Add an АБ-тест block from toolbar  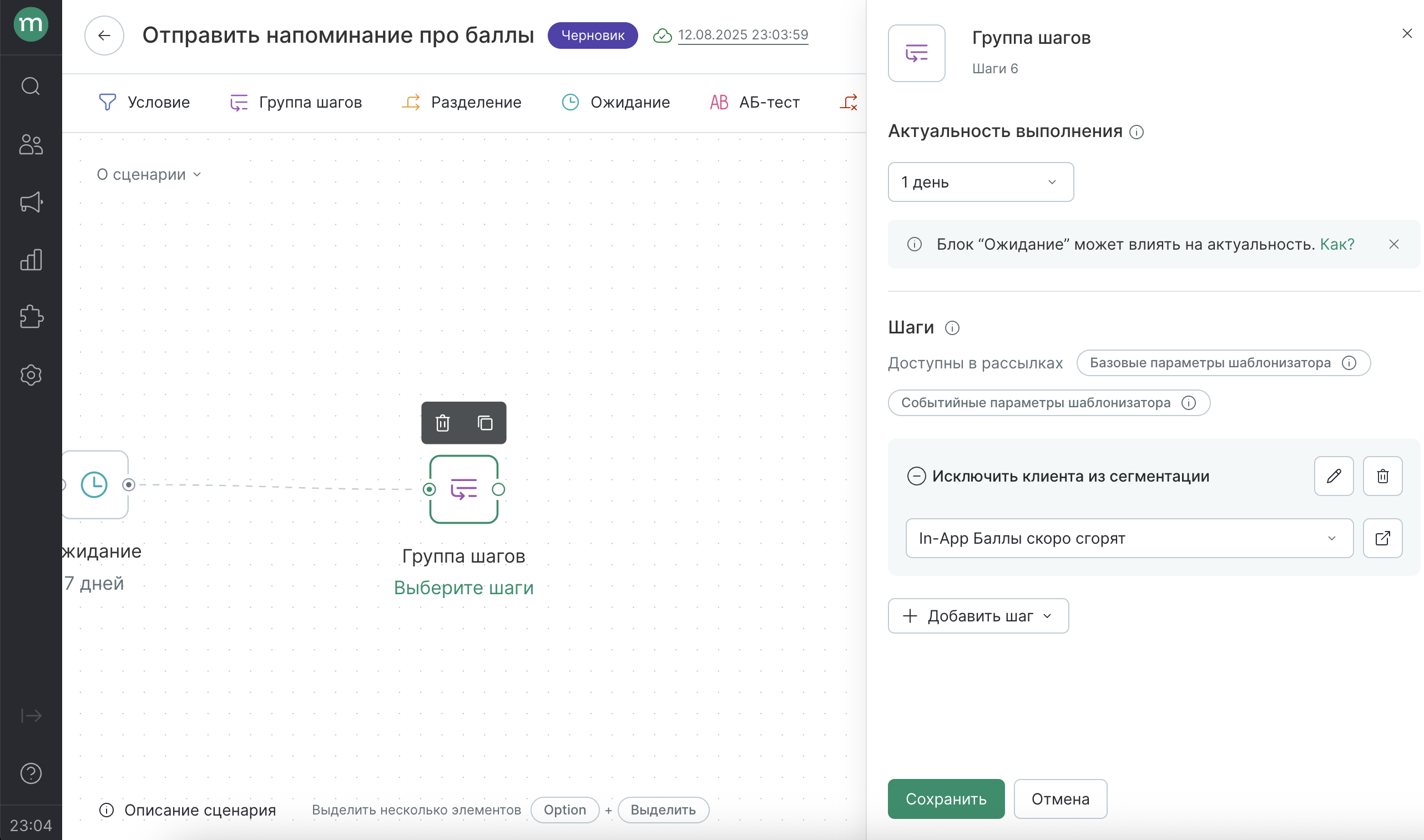(x=754, y=103)
